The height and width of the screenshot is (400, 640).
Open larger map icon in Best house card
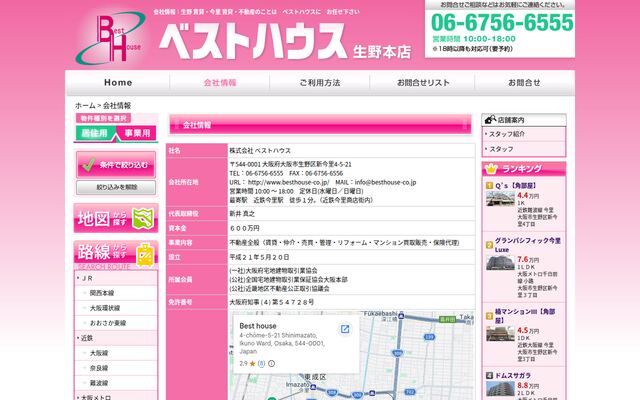(345, 329)
